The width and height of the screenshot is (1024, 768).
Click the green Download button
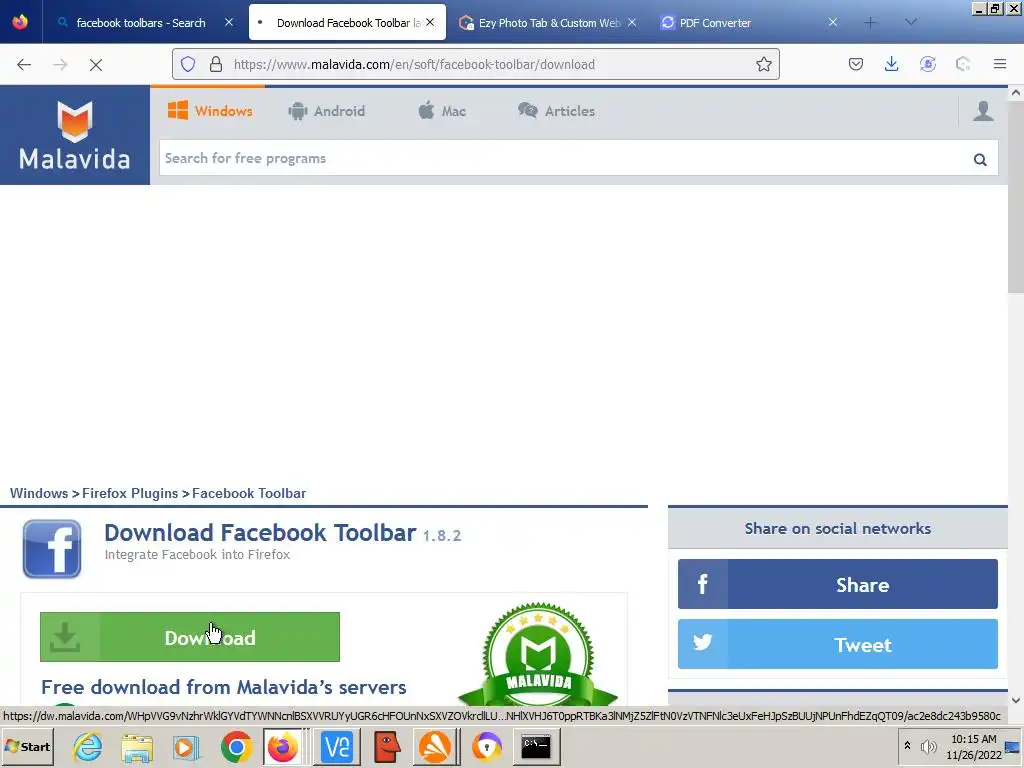pos(190,637)
